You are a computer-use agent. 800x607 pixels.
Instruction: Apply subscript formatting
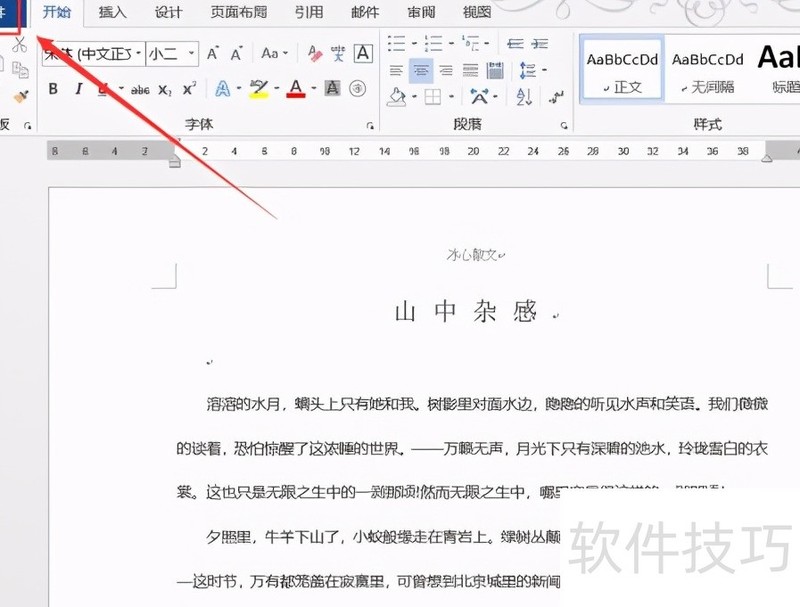pos(165,89)
